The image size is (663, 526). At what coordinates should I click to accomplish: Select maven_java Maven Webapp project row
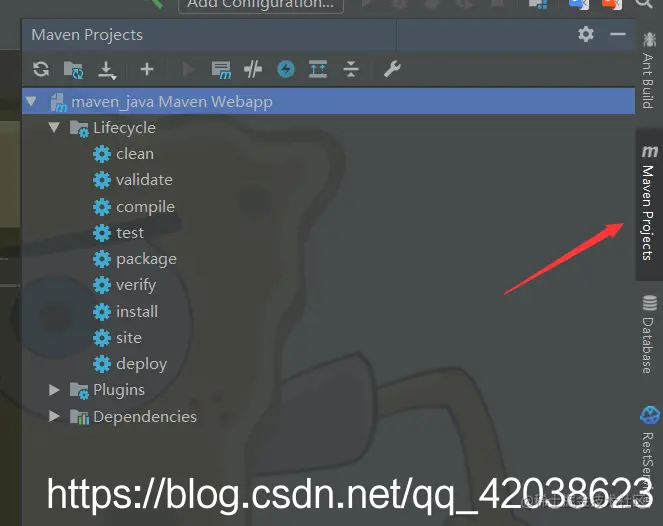pos(328,101)
